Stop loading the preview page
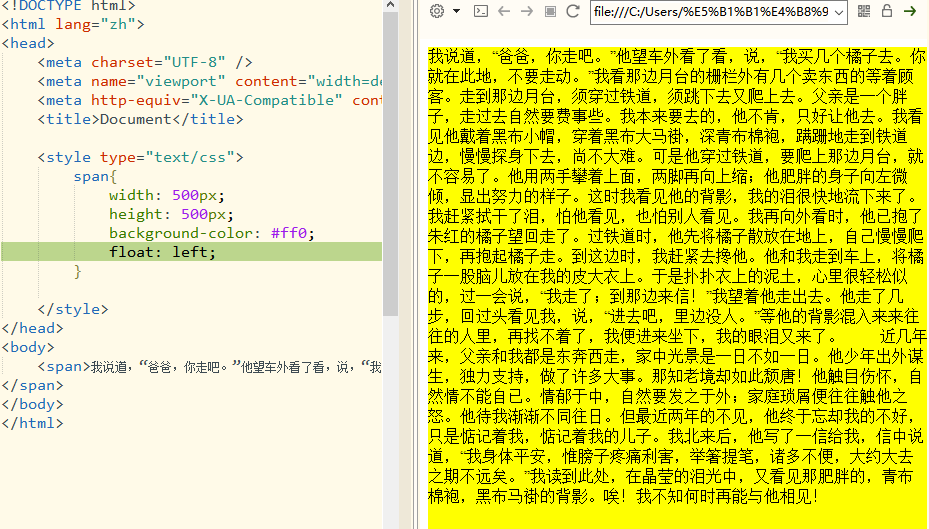Screen dimensions: 929x529 click(550, 11)
